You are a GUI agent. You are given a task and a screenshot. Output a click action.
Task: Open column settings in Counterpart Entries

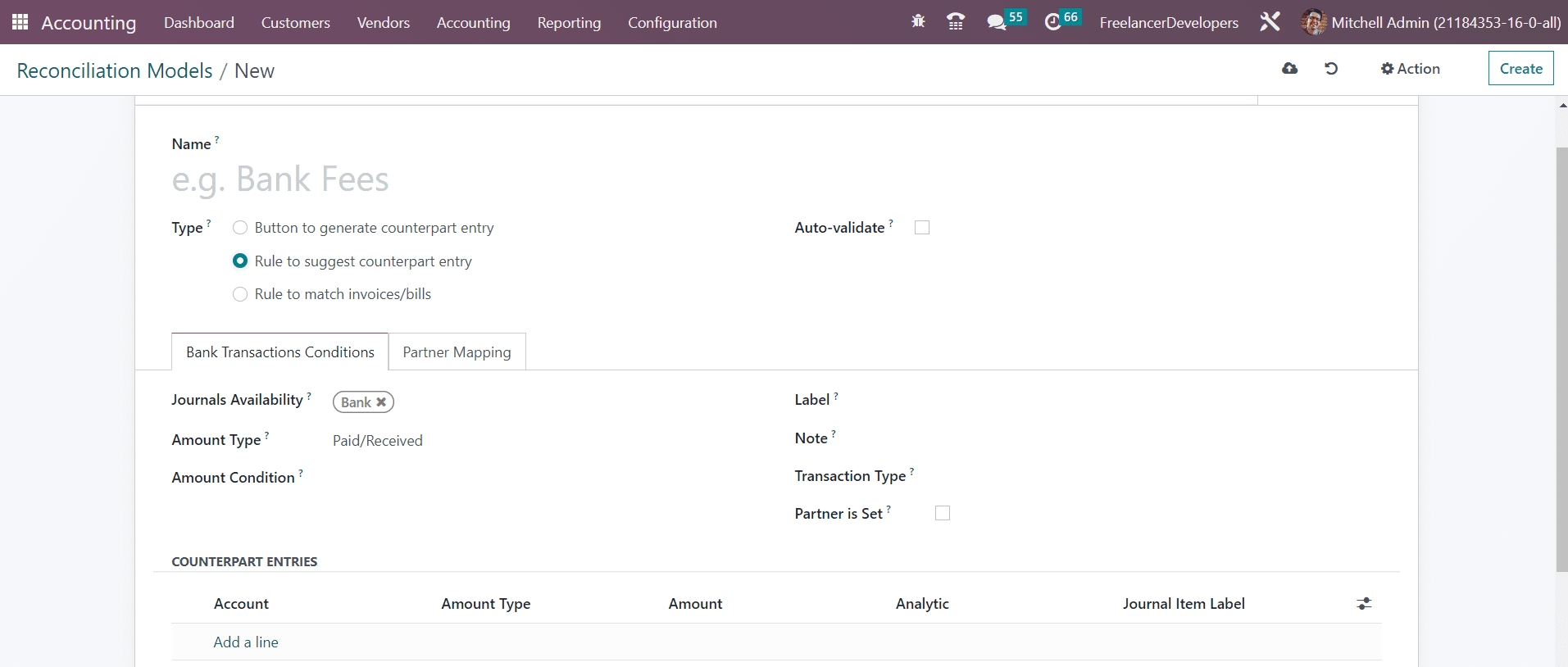pyautogui.click(x=1364, y=604)
